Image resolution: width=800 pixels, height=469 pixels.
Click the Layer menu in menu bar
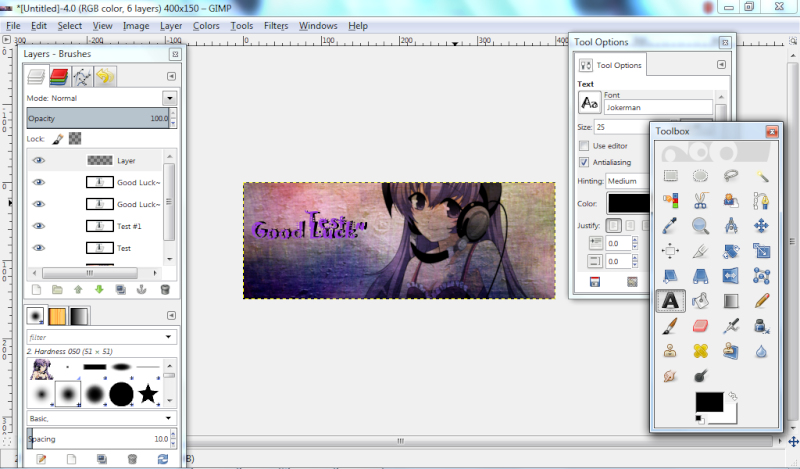pos(171,26)
